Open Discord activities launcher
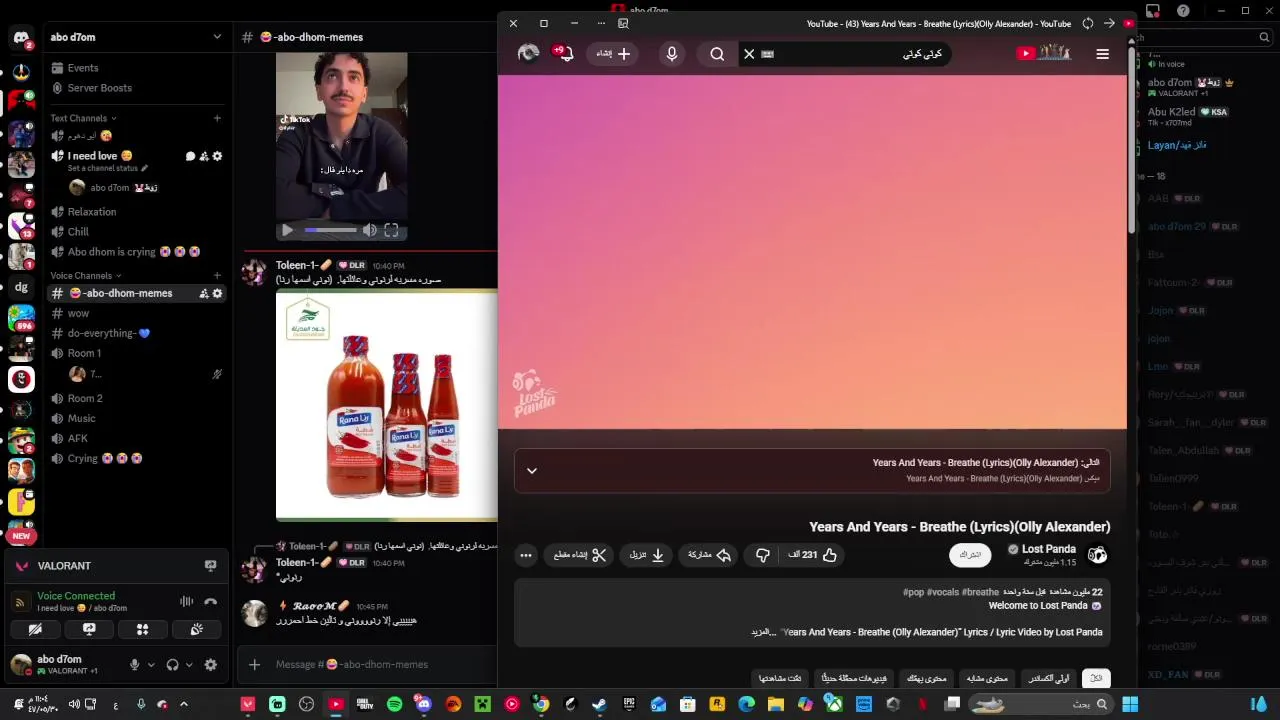This screenshot has width=1280, height=720. coord(142,629)
